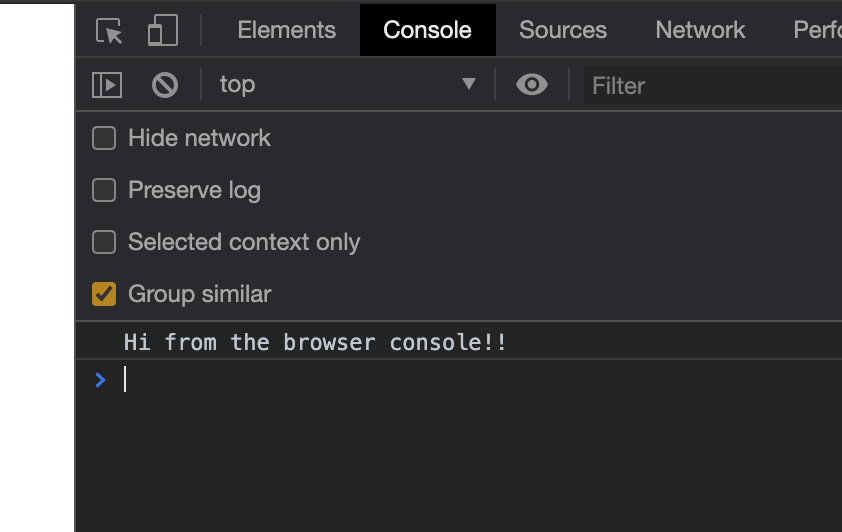
Task: Create a live expression with eye icon
Action: point(532,84)
